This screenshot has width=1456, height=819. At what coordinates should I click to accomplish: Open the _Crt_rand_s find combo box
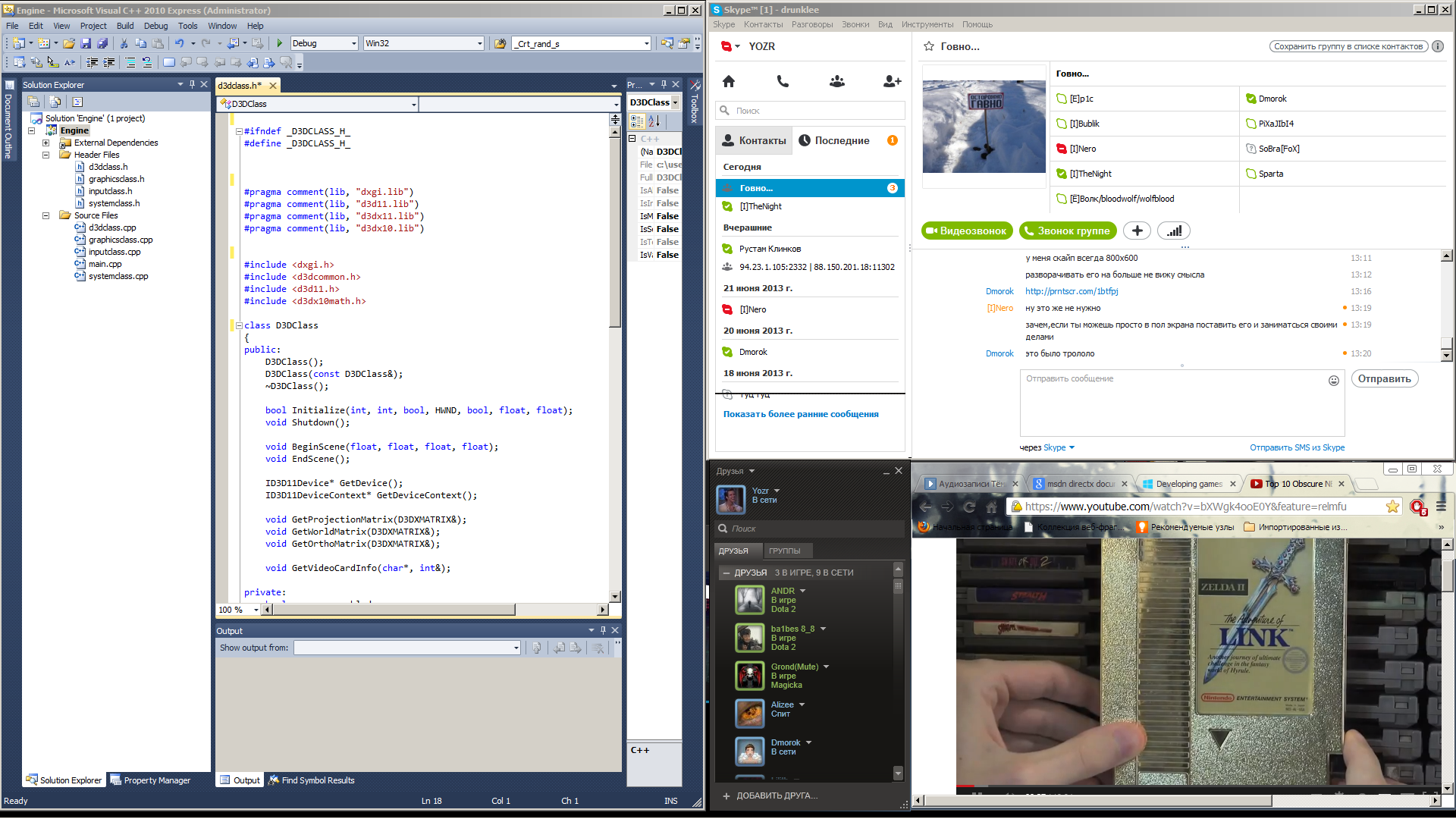582,43
